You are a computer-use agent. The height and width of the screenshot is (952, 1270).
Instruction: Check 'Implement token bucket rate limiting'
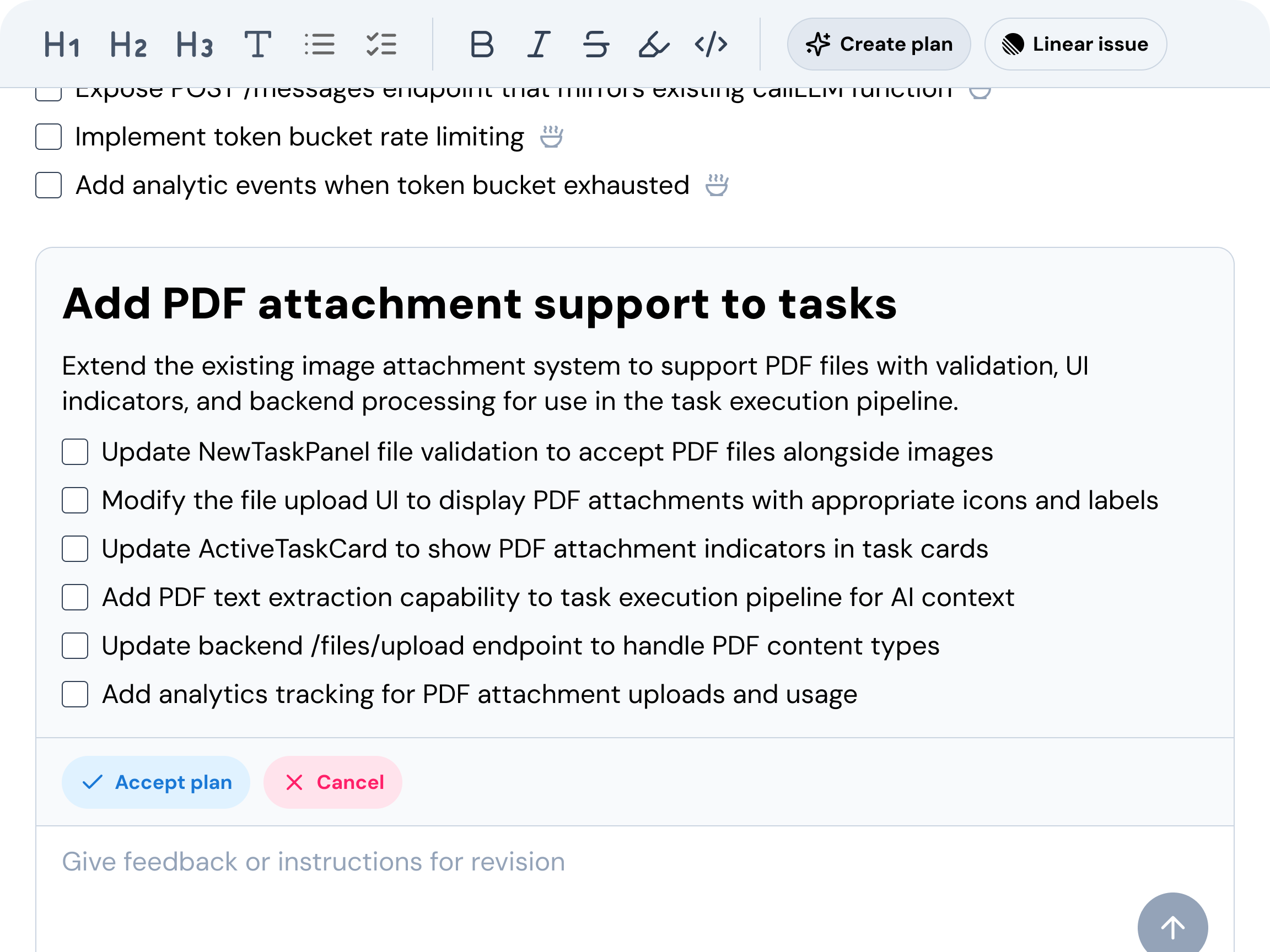pyautogui.click(x=49, y=137)
